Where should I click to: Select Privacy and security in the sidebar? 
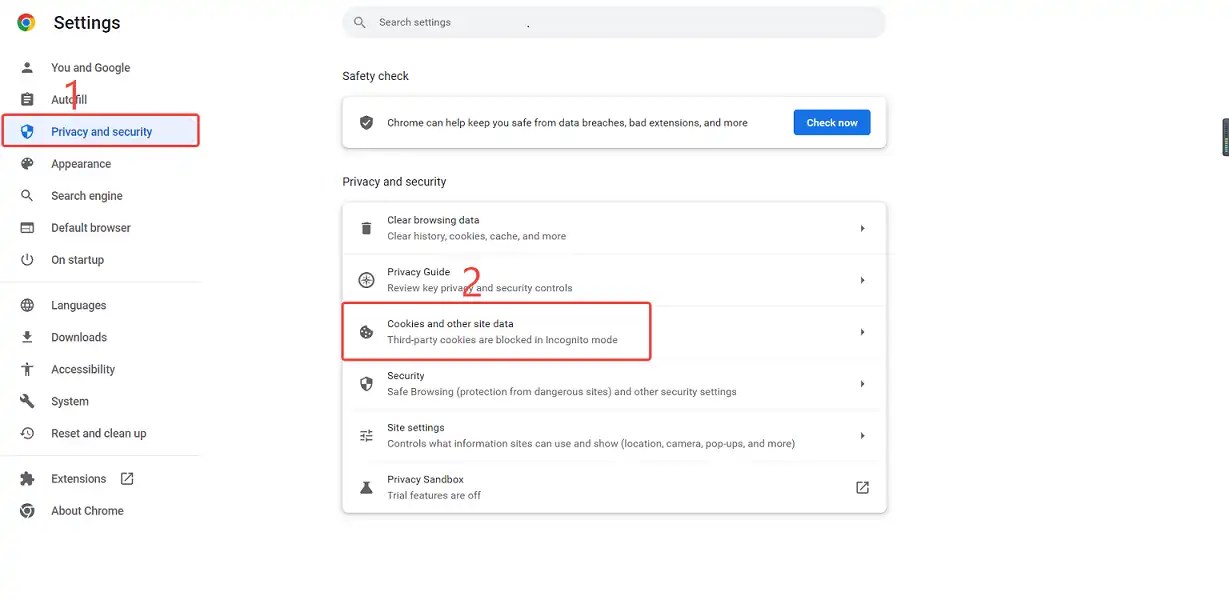click(101, 131)
